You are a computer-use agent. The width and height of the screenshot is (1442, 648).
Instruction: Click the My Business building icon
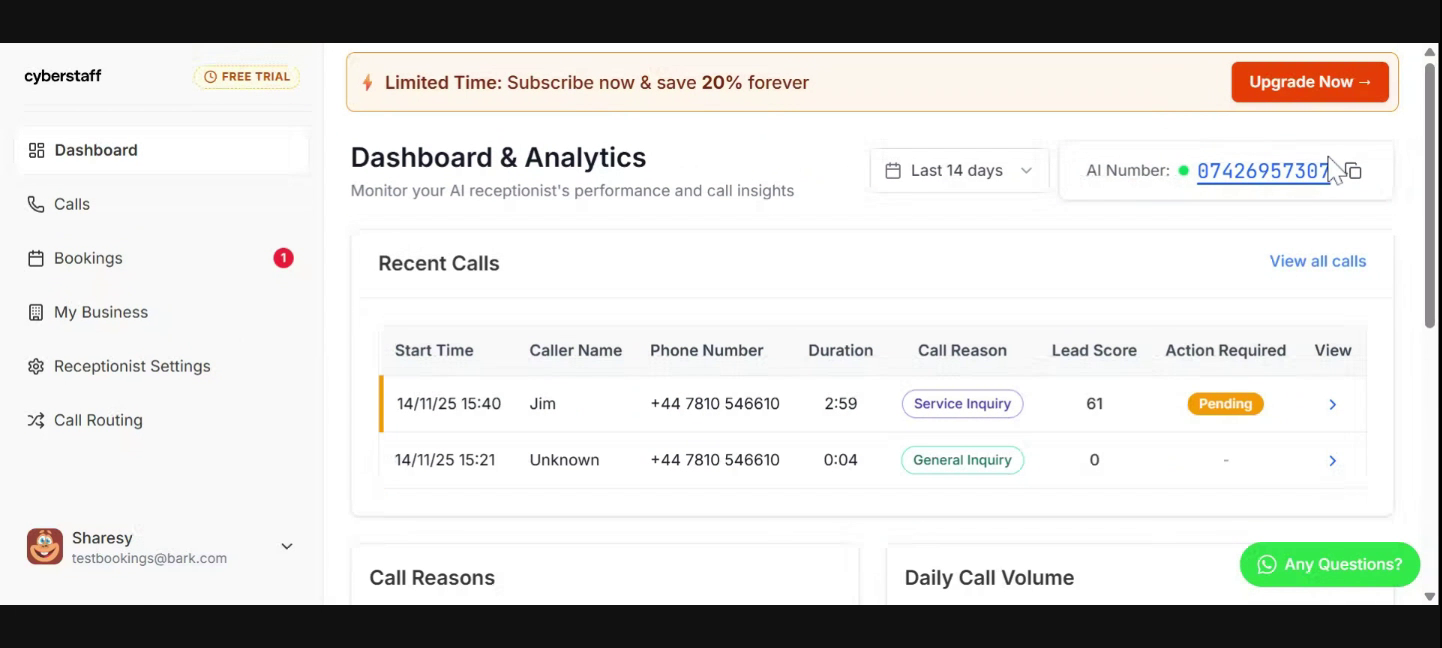tap(36, 313)
